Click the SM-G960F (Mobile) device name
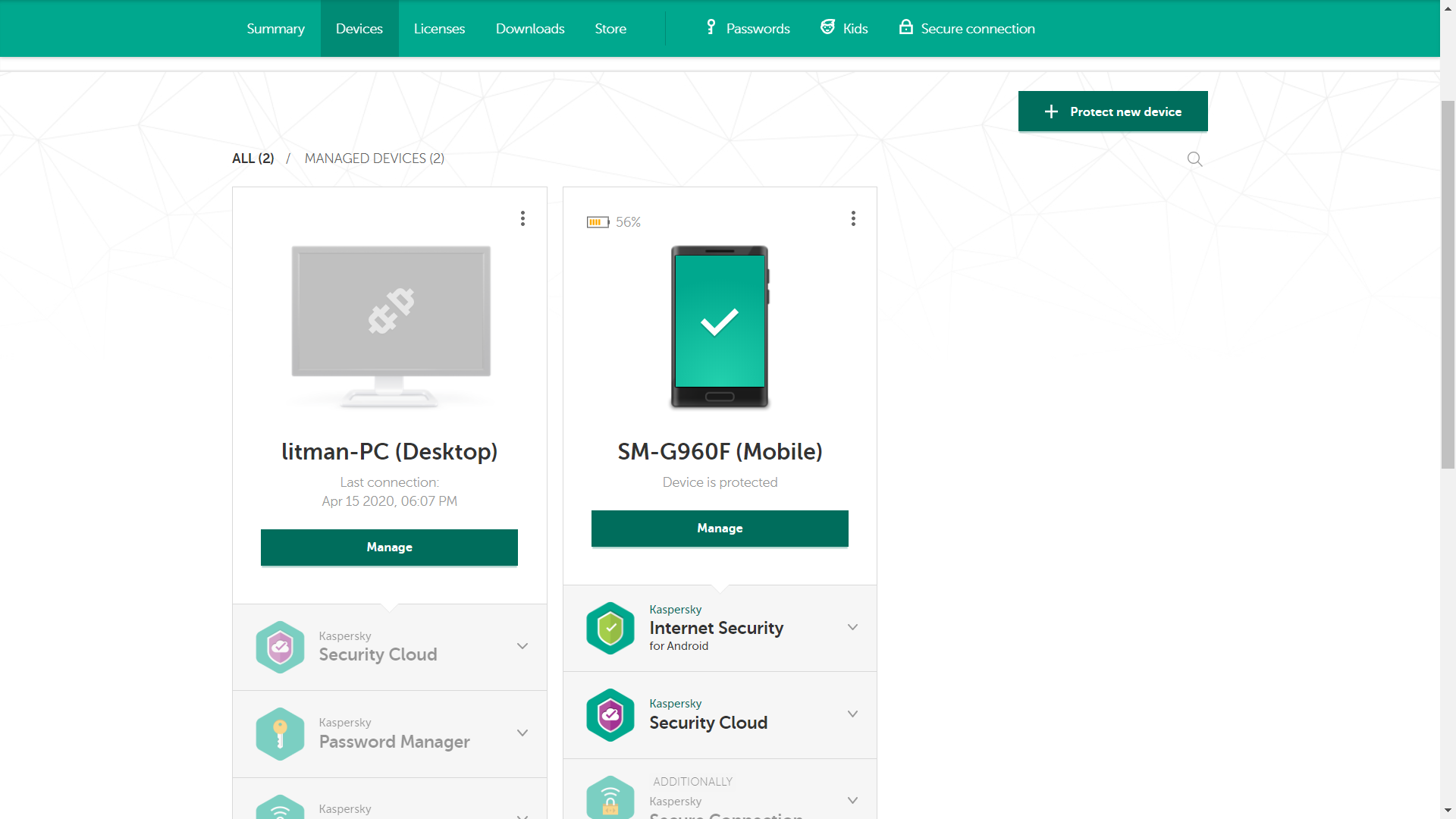This screenshot has height=819, width=1456. (720, 451)
